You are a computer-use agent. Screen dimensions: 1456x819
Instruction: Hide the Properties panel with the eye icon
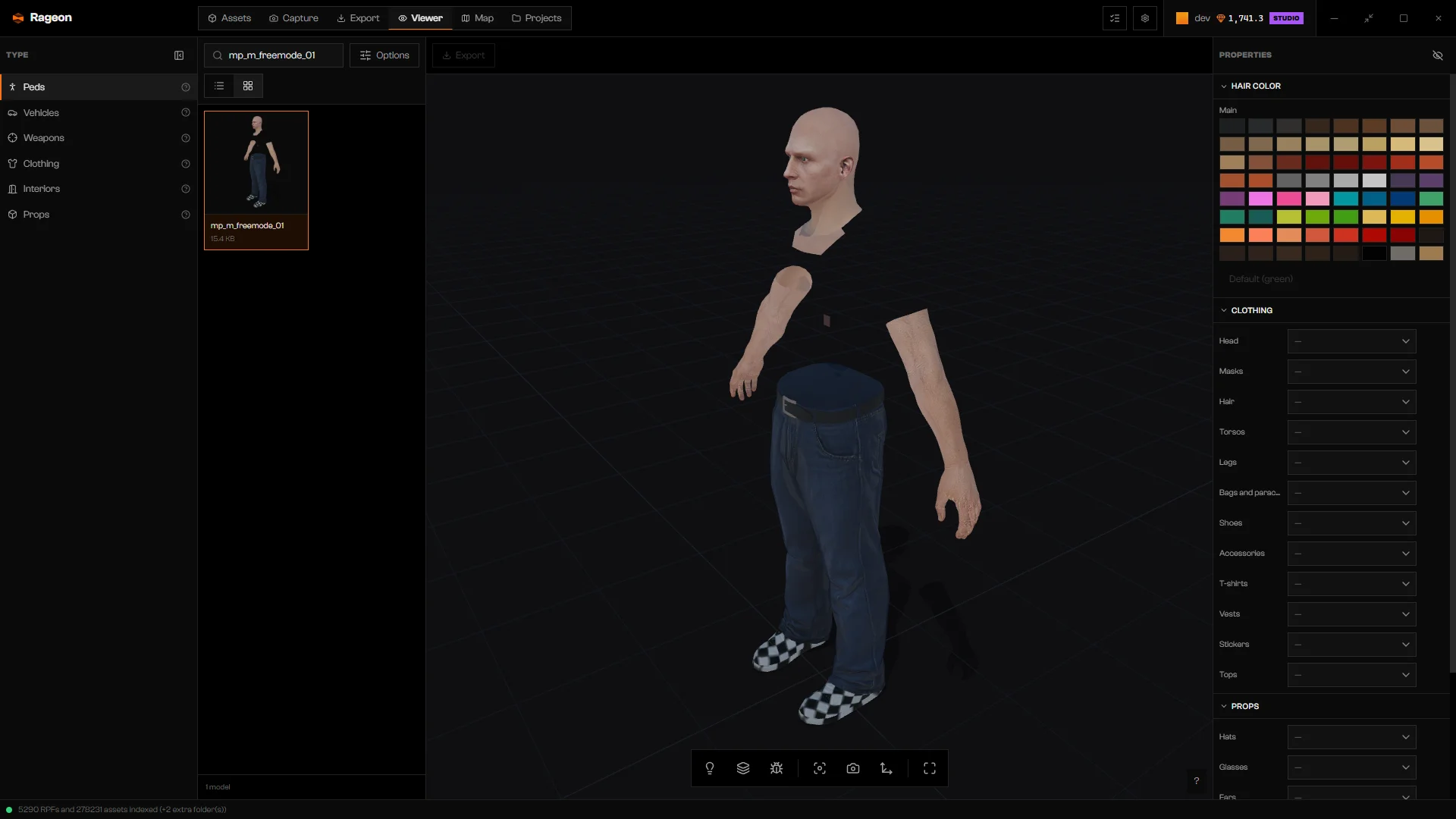(1438, 55)
